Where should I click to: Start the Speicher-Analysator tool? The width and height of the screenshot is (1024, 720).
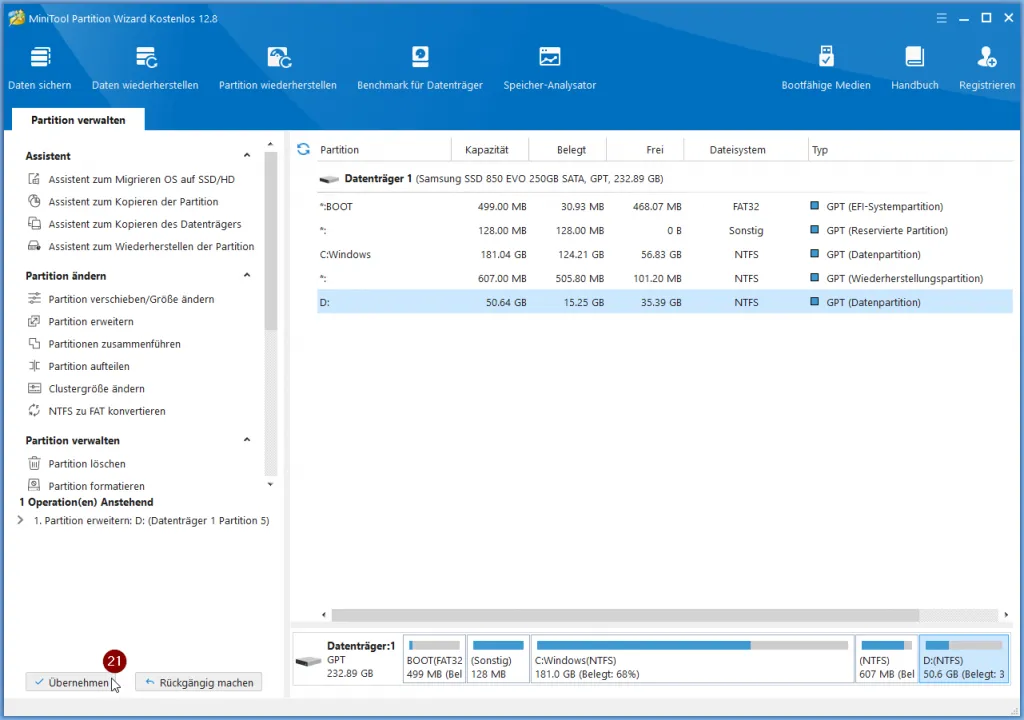(x=549, y=67)
